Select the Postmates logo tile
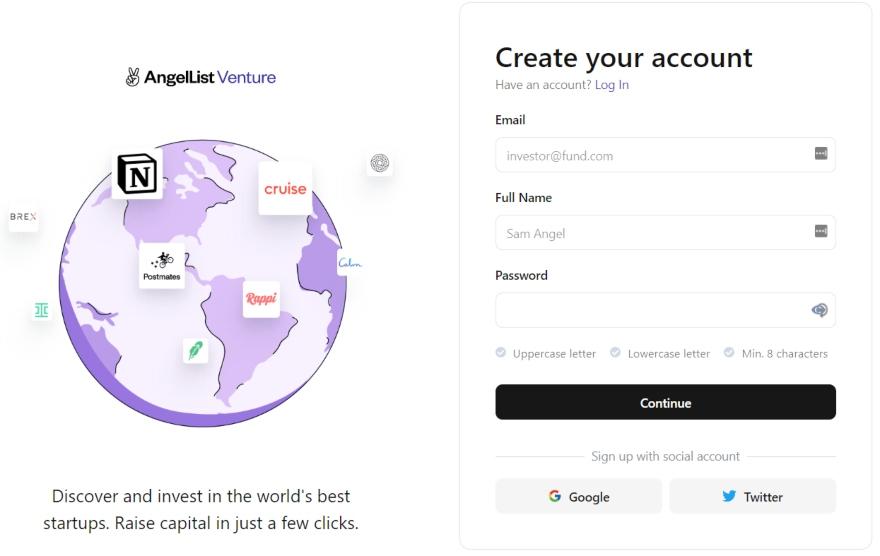This screenshot has height=556, width=880. click(x=162, y=266)
